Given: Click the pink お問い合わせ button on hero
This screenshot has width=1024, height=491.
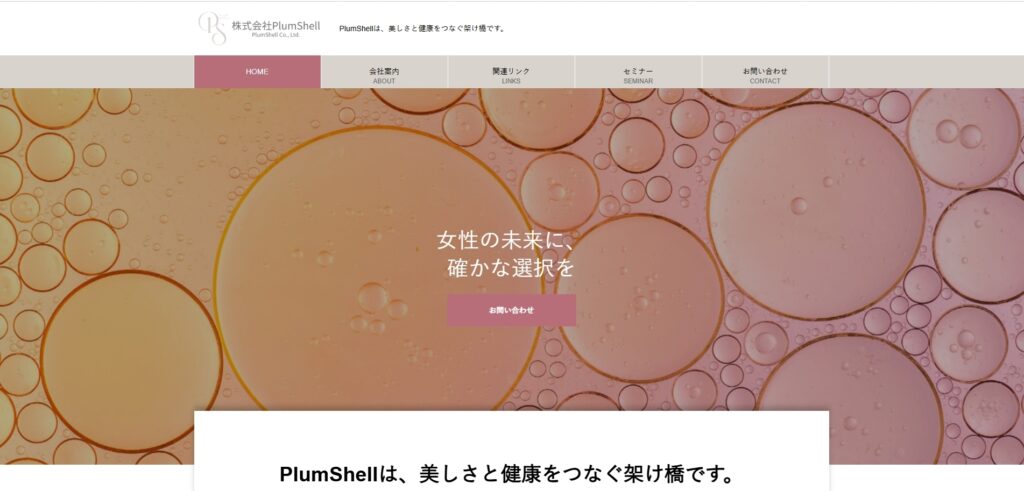Looking at the screenshot, I should (x=511, y=310).
